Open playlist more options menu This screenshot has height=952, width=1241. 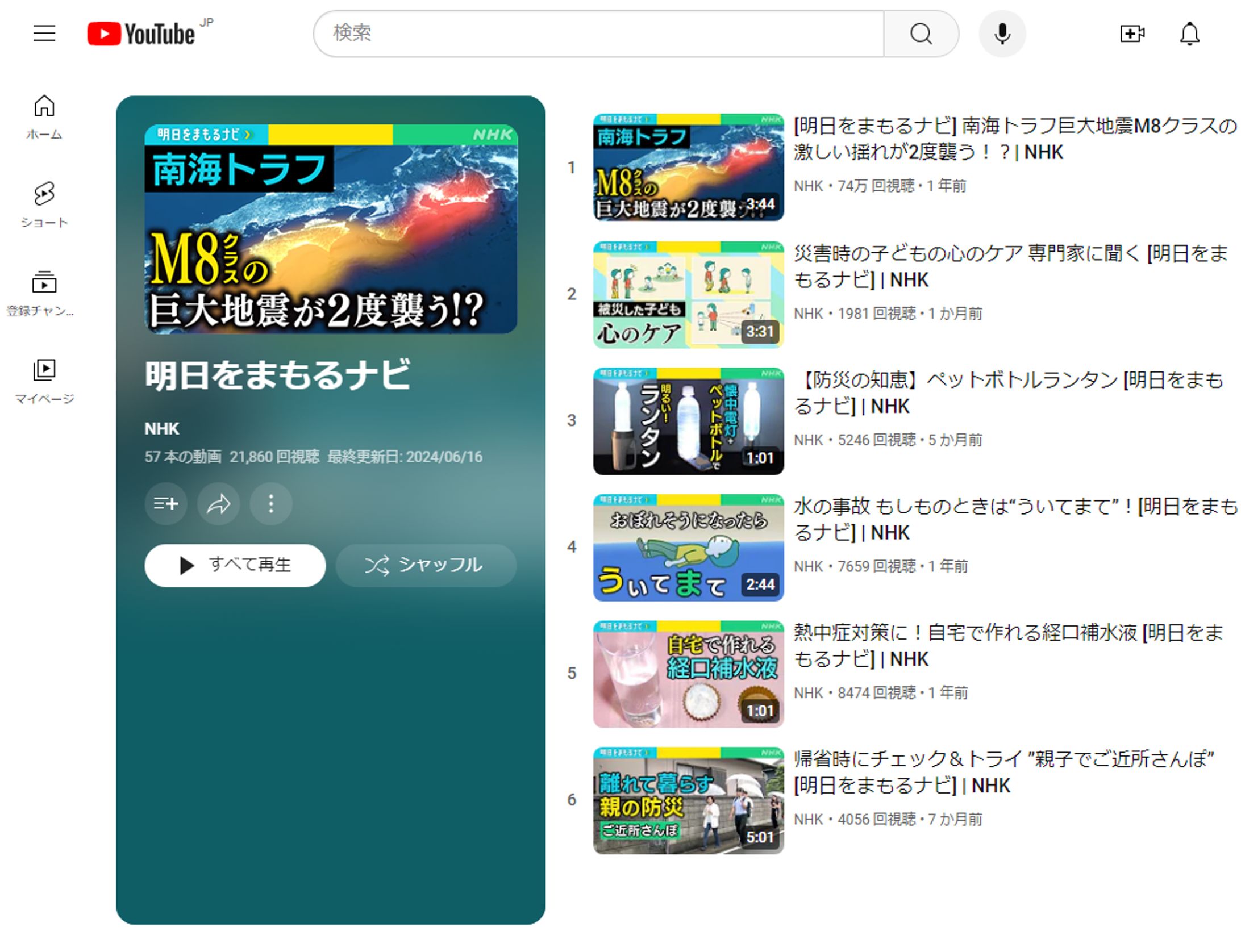271,503
